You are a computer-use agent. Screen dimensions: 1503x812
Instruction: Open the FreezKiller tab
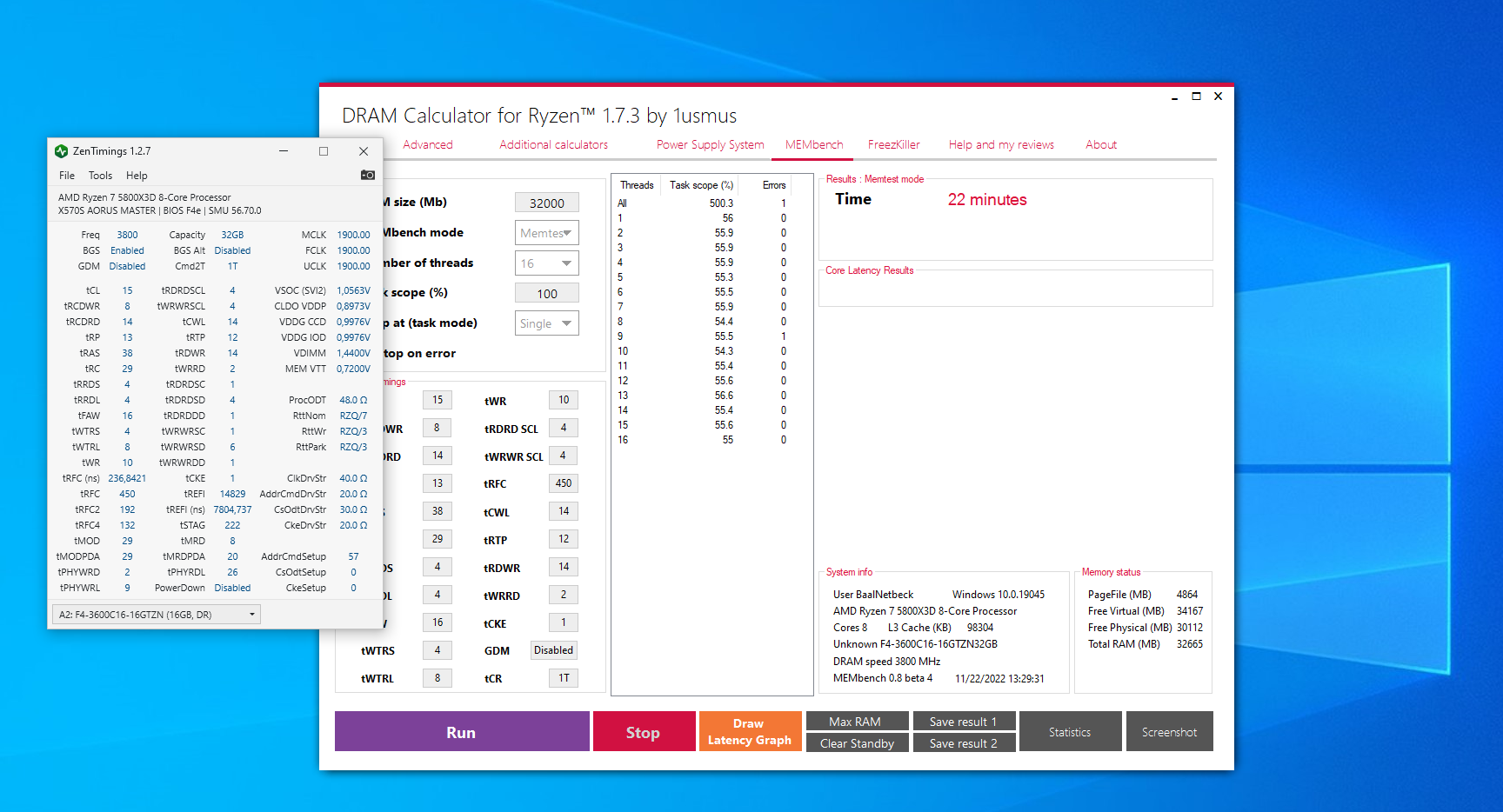894,145
